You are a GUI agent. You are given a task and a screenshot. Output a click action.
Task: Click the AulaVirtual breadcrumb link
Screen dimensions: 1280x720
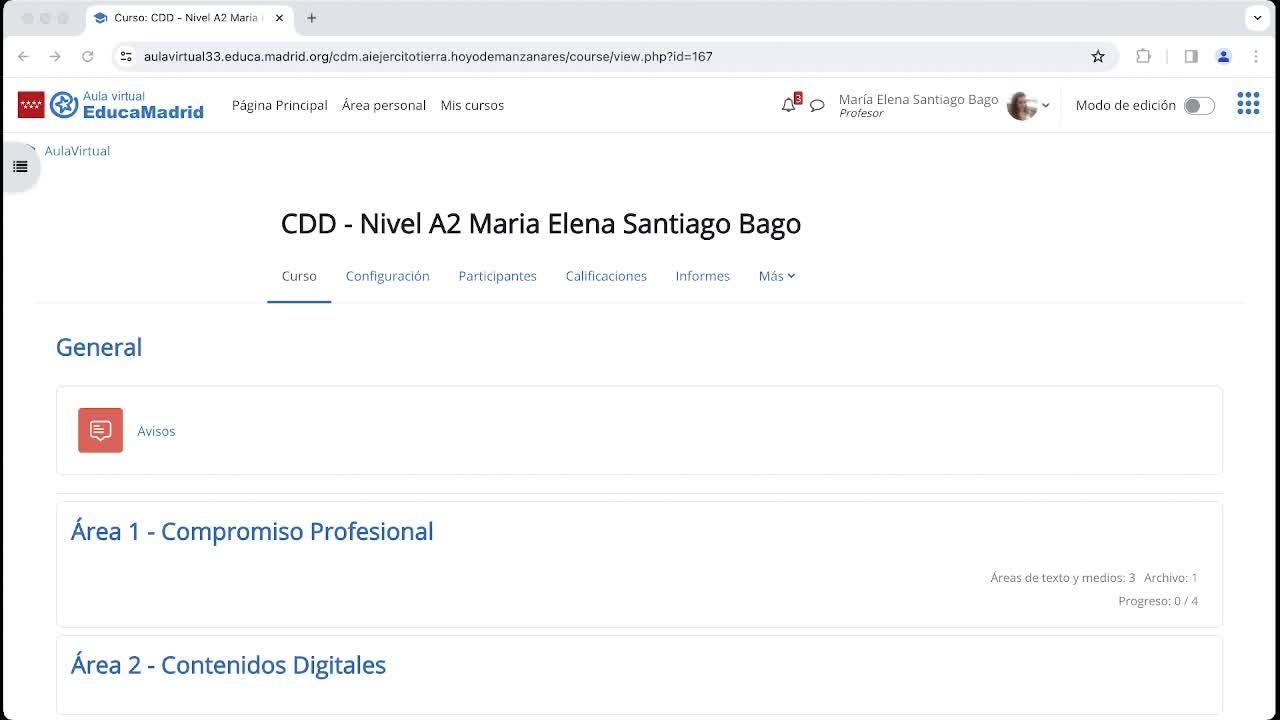[x=77, y=151]
